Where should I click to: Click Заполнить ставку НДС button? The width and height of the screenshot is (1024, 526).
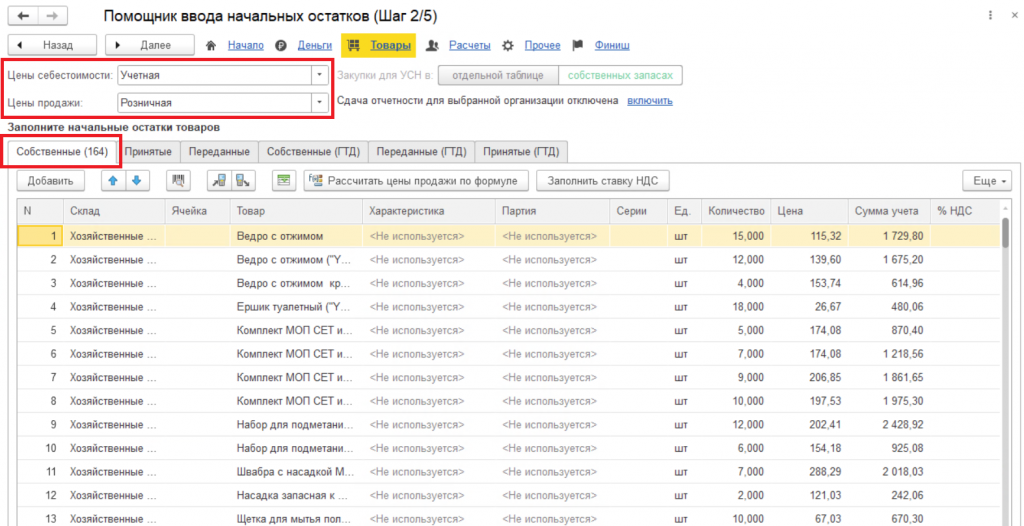pyautogui.click(x=602, y=180)
